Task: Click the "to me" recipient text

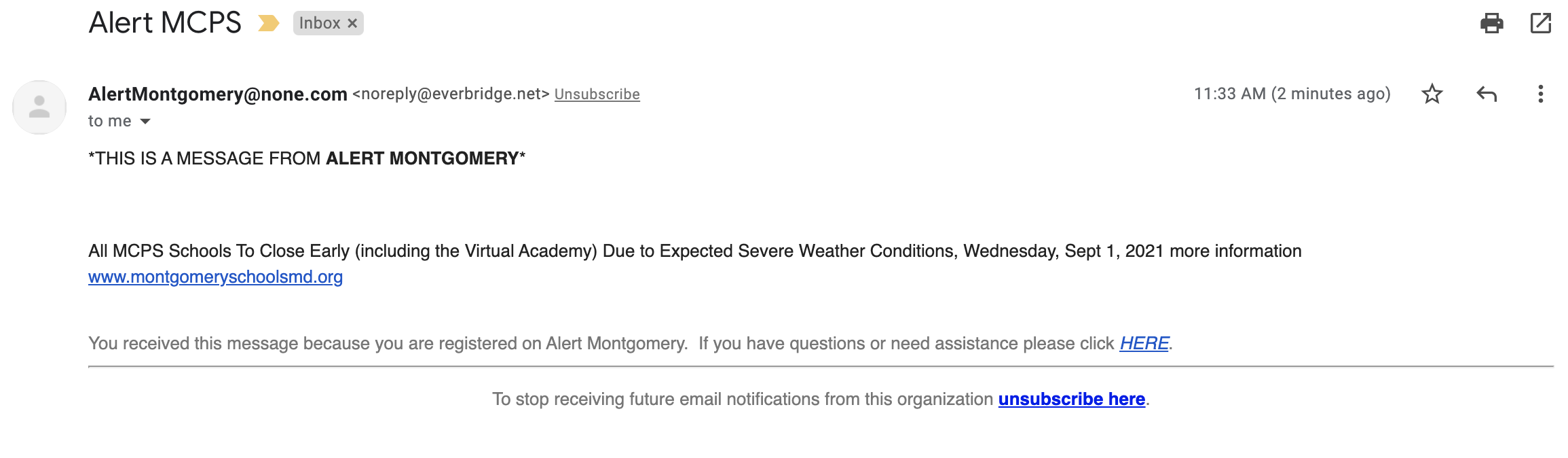Action: pyautogui.click(x=109, y=121)
